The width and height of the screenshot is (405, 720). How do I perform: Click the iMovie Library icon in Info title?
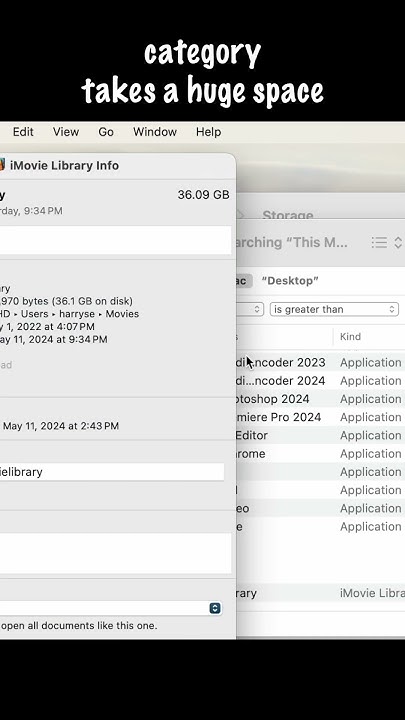2,165
